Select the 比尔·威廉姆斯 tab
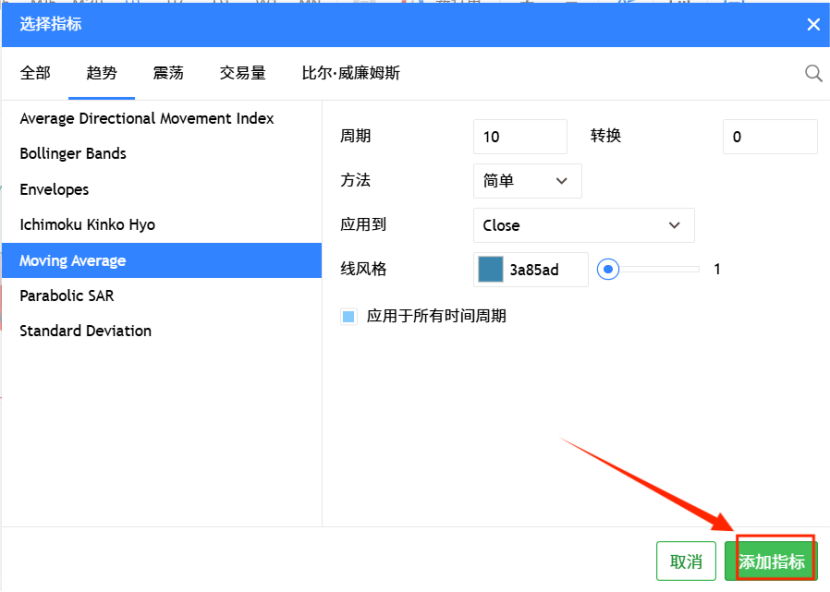The height and width of the screenshot is (592, 830). point(350,73)
